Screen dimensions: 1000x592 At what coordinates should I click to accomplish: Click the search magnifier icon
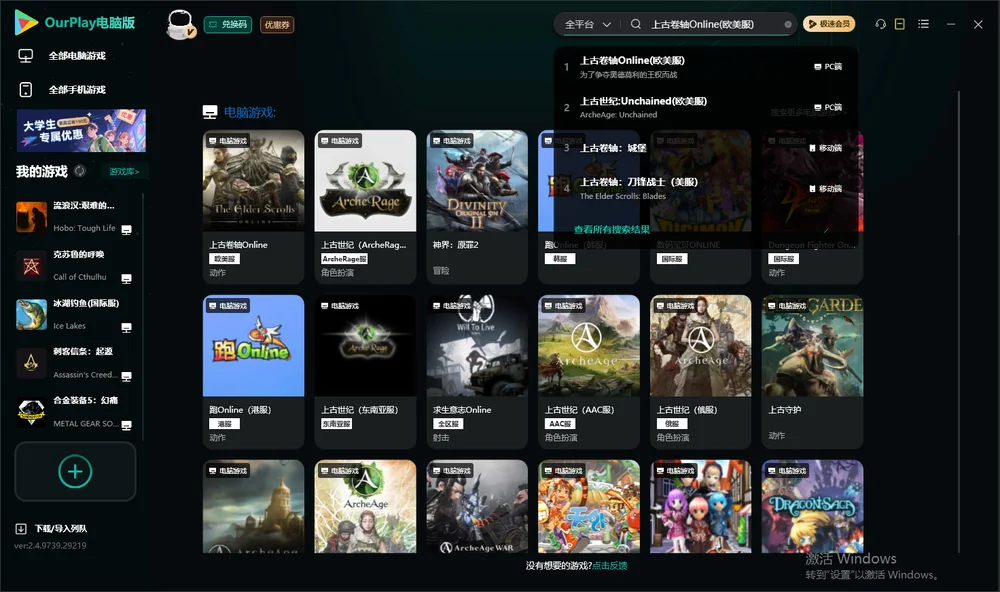[x=636, y=24]
